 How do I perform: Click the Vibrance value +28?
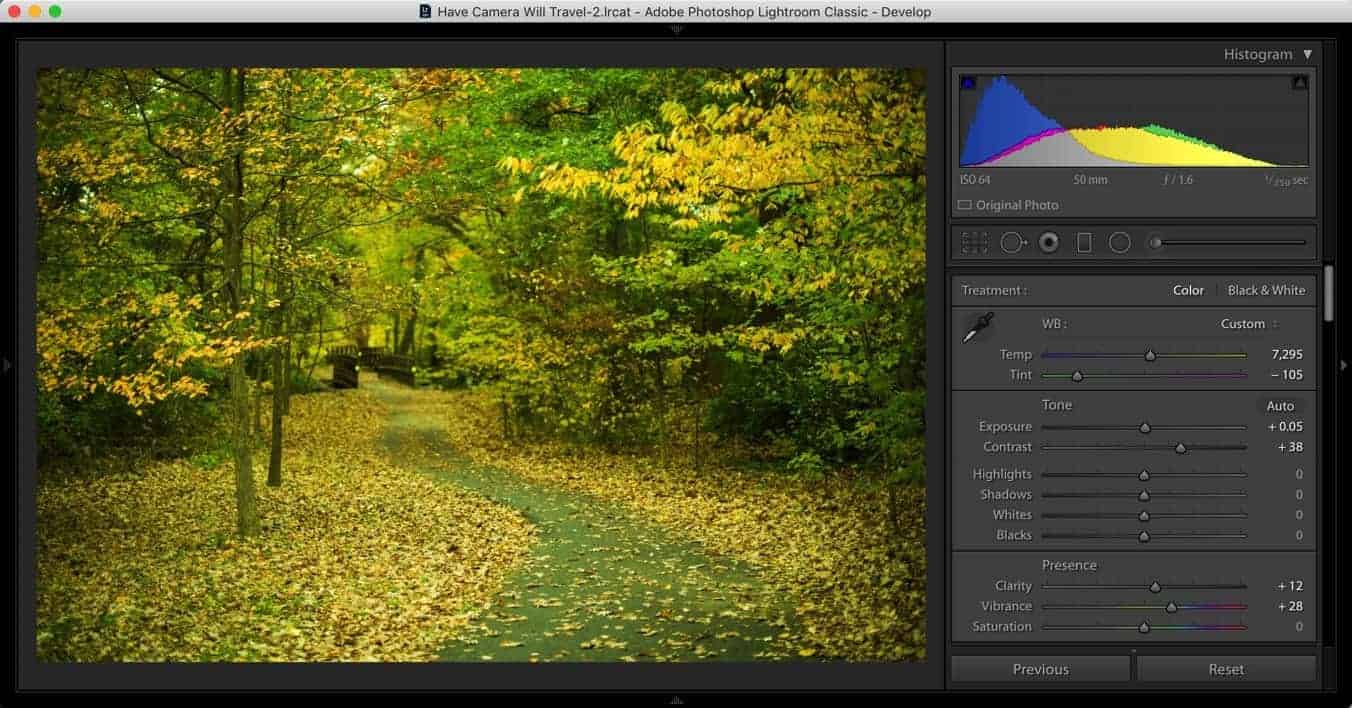click(x=1290, y=606)
